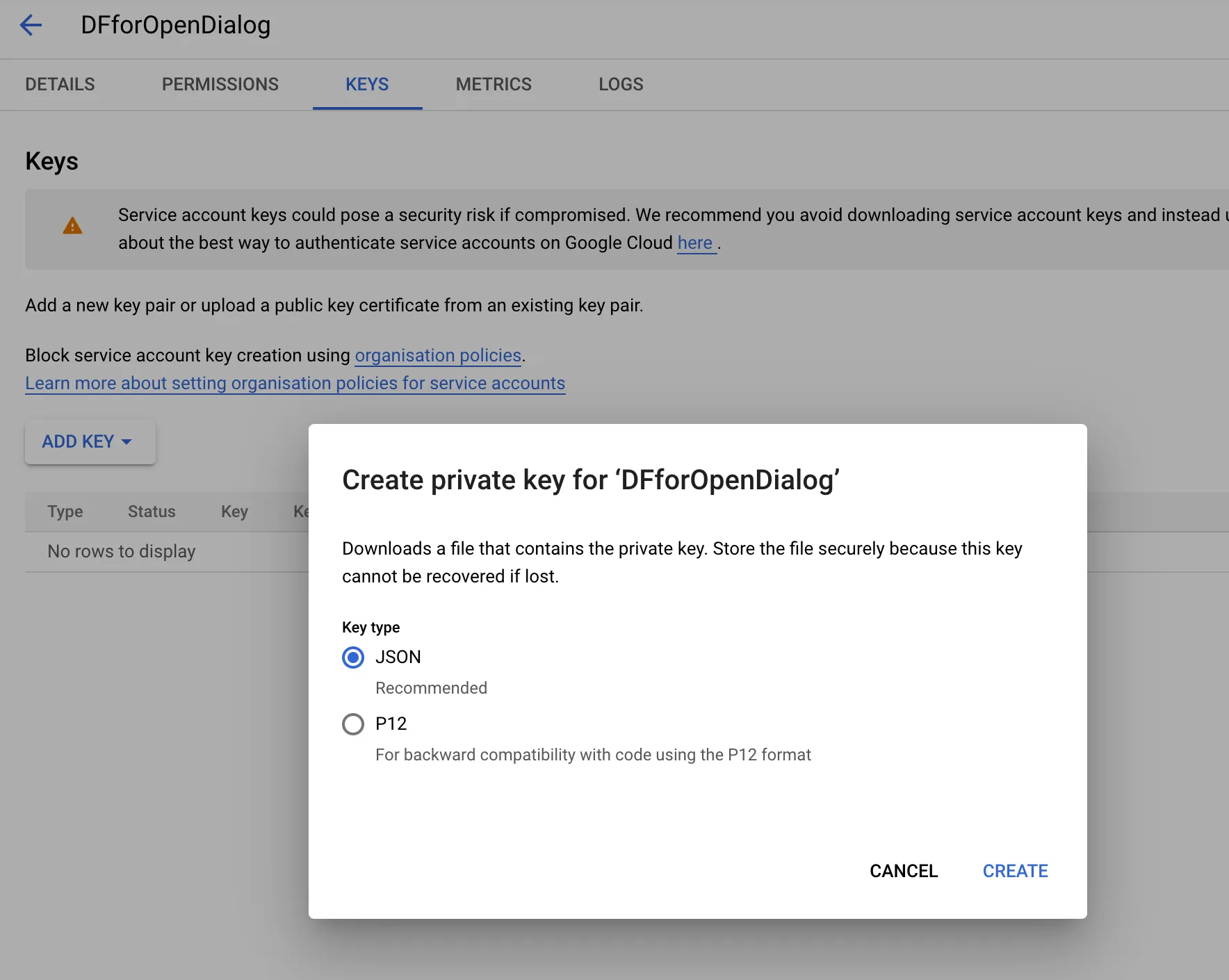Choose the P12 key type radio
The height and width of the screenshot is (980, 1229).
(353, 724)
